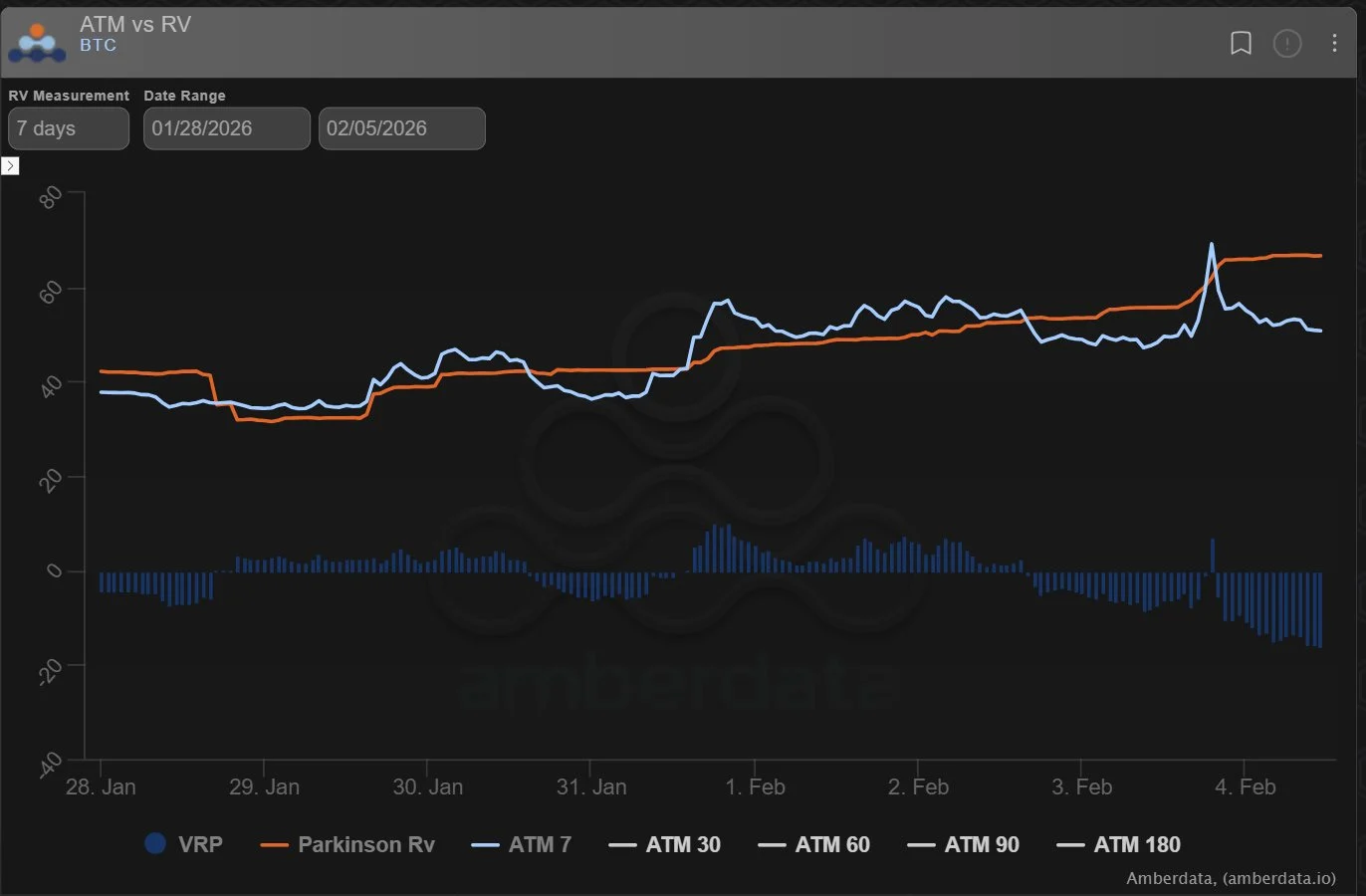This screenshot has height=896, width=1366.
Task: Click the start date field 01/28/2026
Action: 227,128
